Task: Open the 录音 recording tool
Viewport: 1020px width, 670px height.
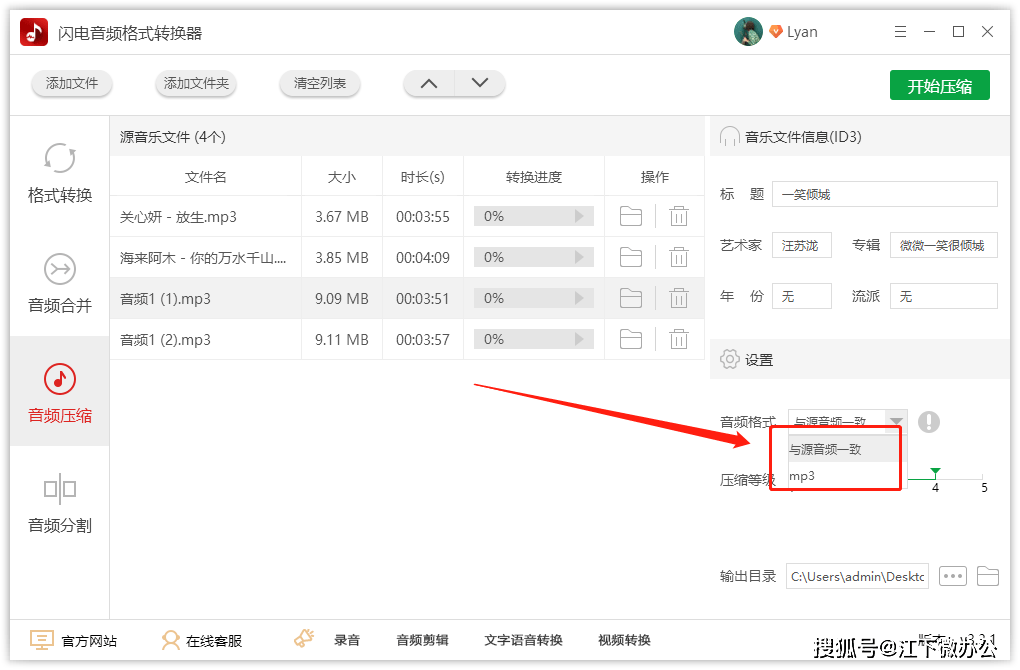Action: coord(347,640)
